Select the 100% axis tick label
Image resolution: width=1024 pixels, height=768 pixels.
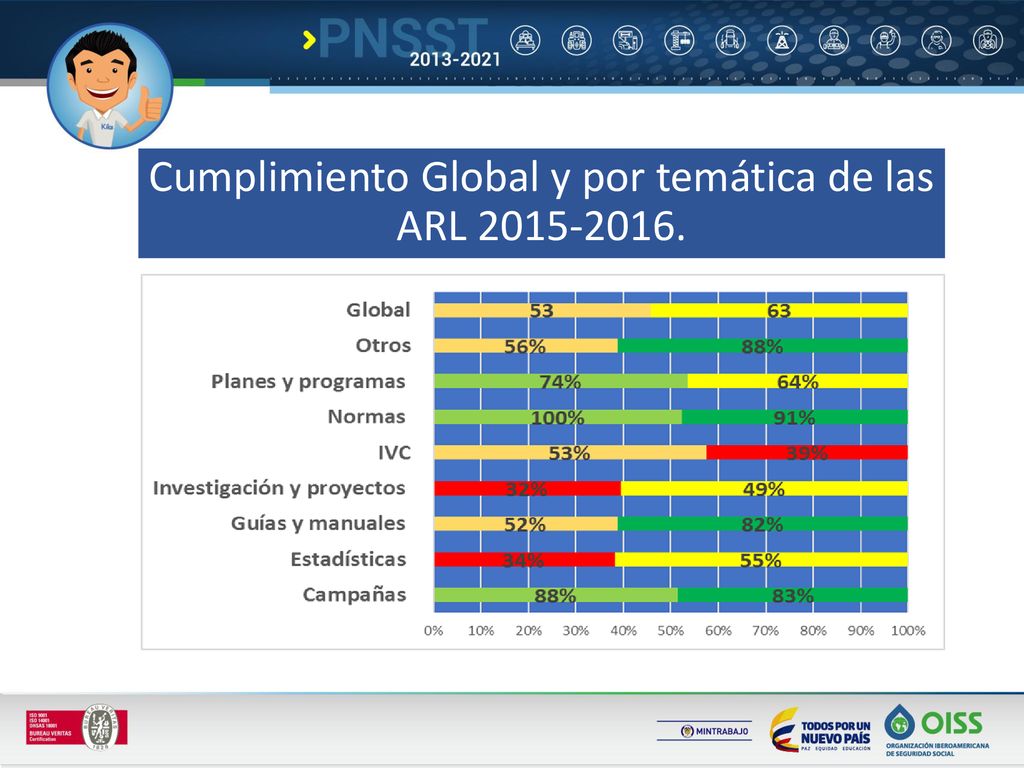click(x=908, y=631)
